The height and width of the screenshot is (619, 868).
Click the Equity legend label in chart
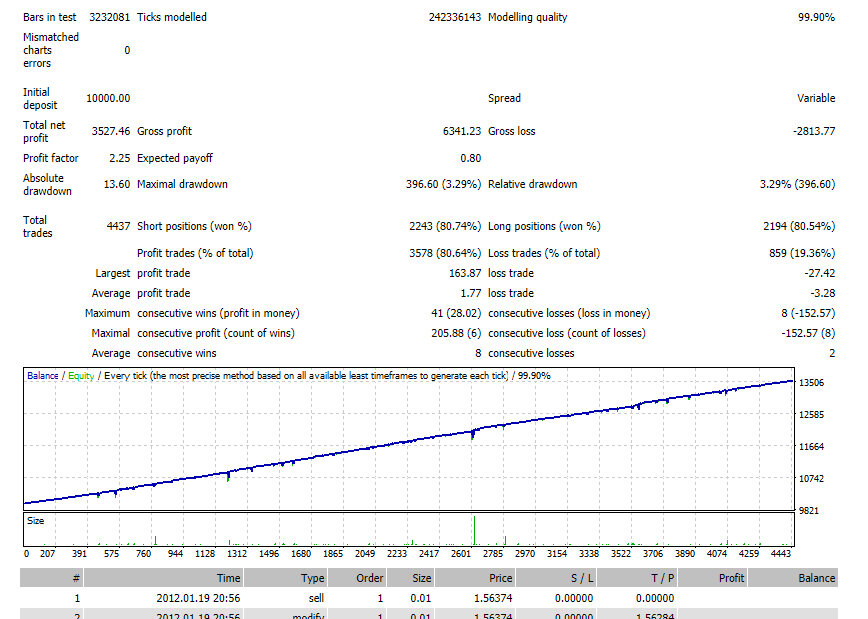[81, 376]
